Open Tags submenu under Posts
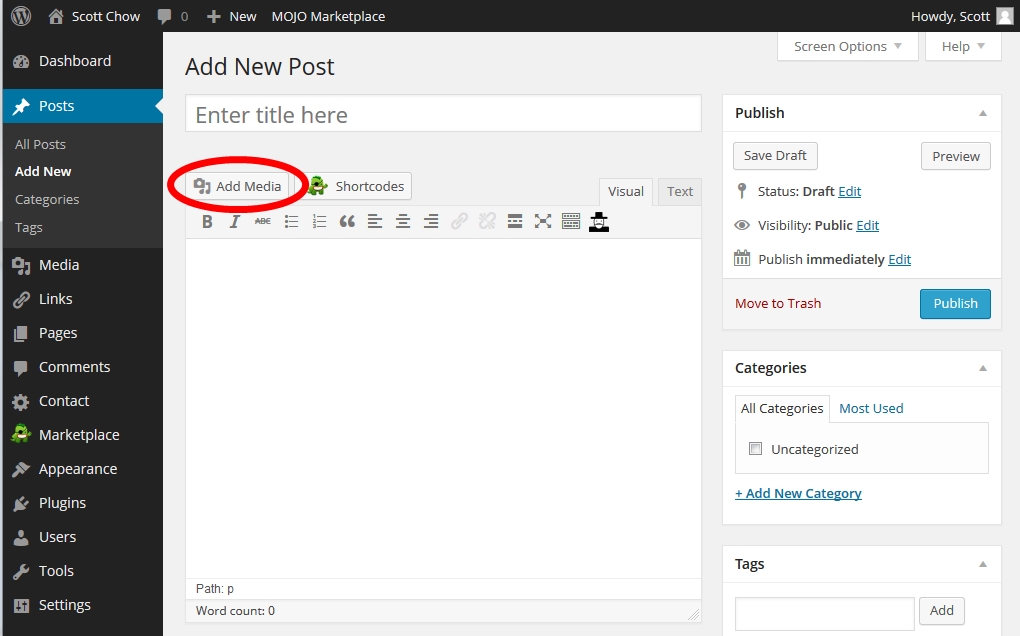1020x636 pixels. click(29, 228)
